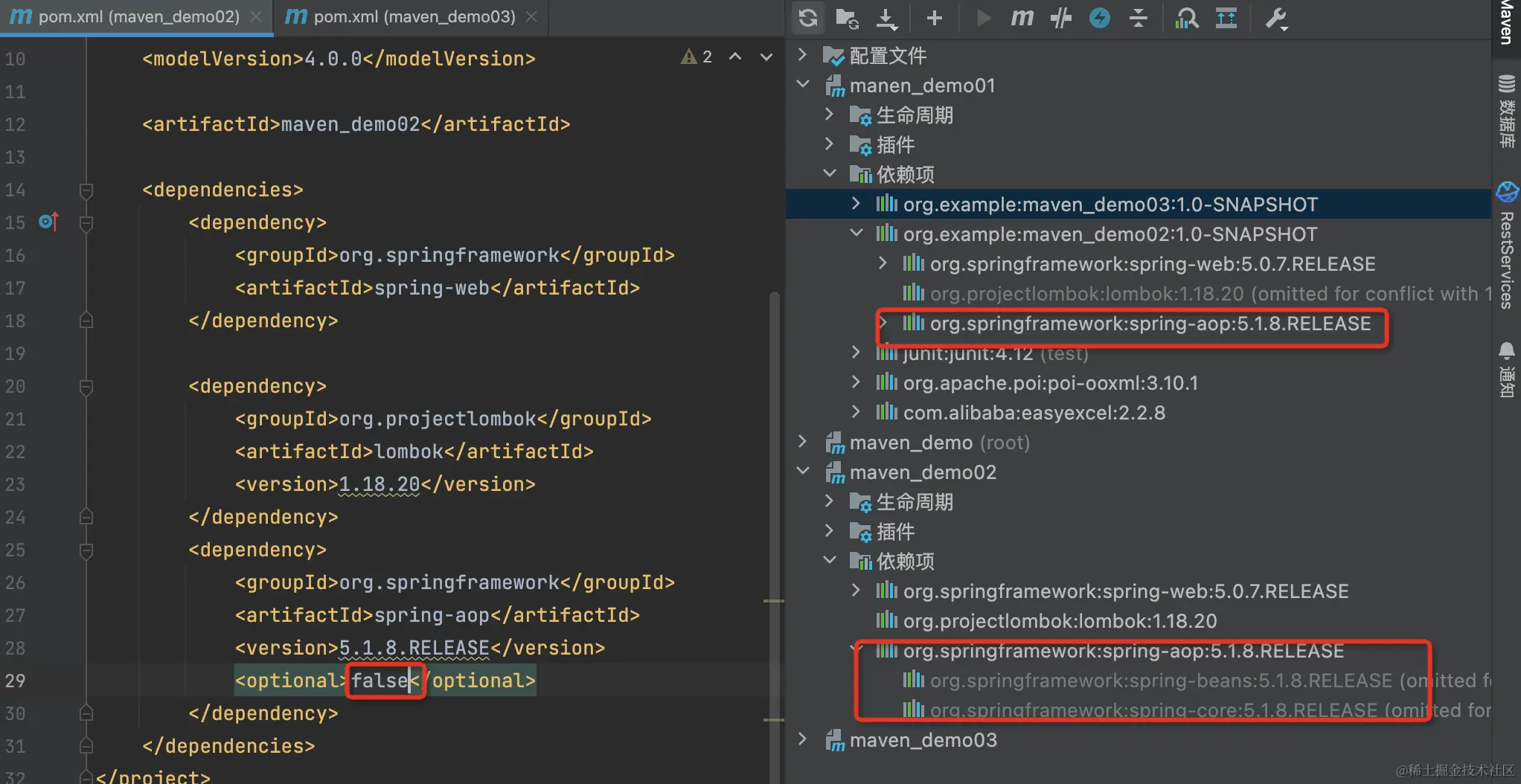This screenshot has width=1521, height=784.
Task: Close the pom.xml (maven_demo02) tab
Action: pyautogui.click(x=256, y=16)
